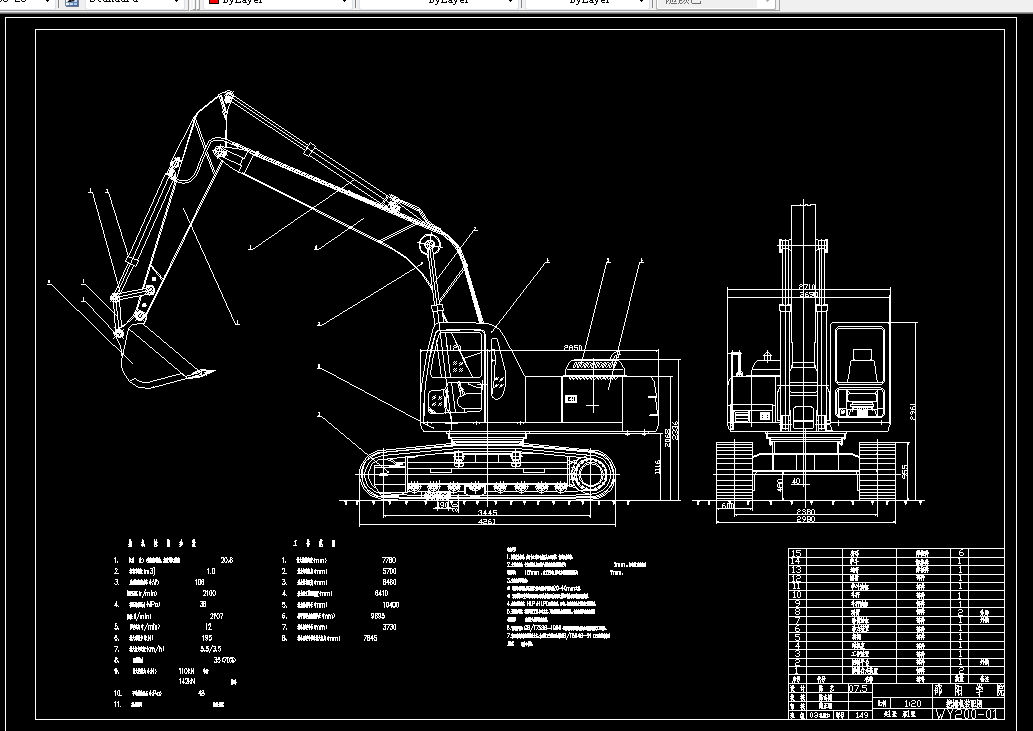Click row number 10 in the parts list
This screenshot has width=1033, height=731.
pyautogui.click(x=796, y=595)
